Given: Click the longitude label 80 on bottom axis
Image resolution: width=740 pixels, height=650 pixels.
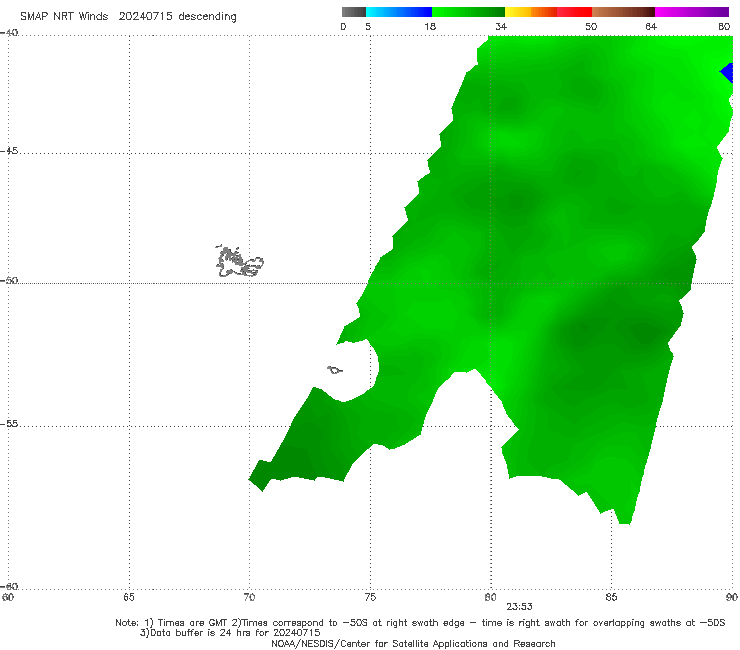Looking at the screenshot, I should pyautogui.click(x=490, y=597).
